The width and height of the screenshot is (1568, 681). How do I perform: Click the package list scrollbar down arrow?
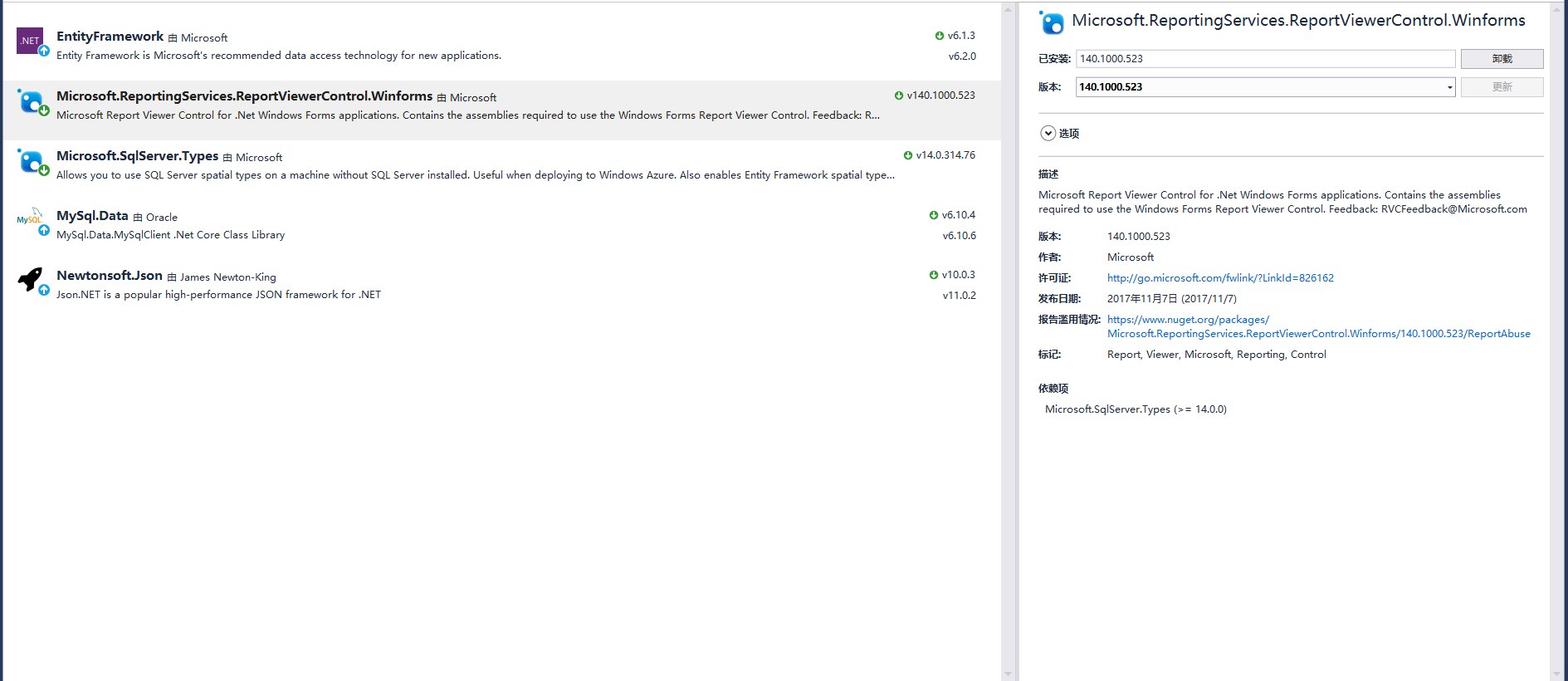point(1008,674)
